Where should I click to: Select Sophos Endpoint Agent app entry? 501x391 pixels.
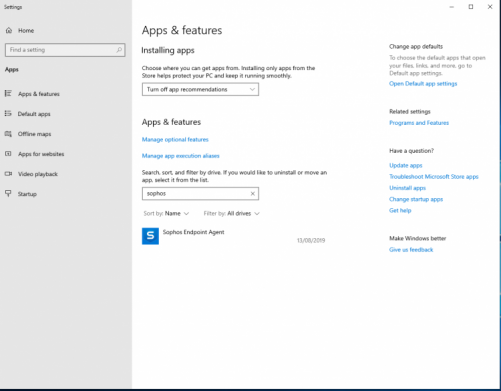click(x=234, y=236)
